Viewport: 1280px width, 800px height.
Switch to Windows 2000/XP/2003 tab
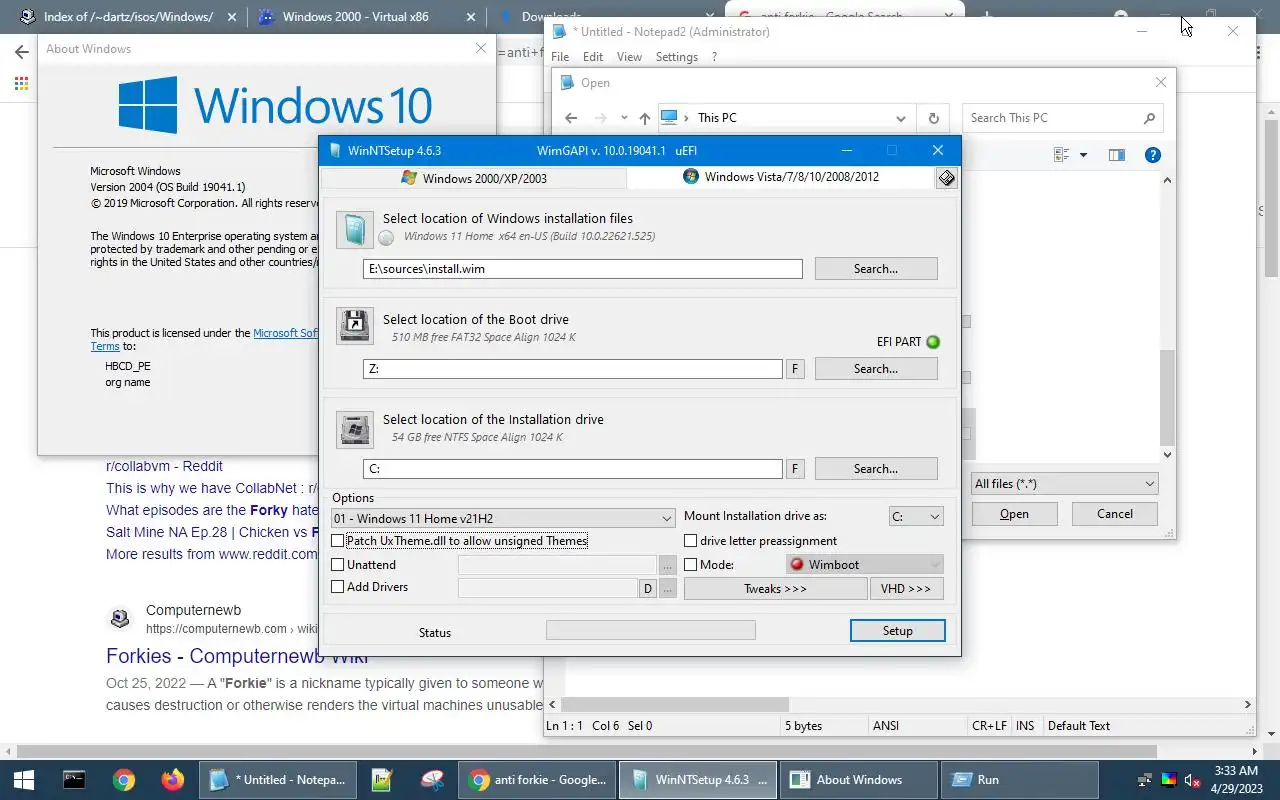click(x=474, y=178)
